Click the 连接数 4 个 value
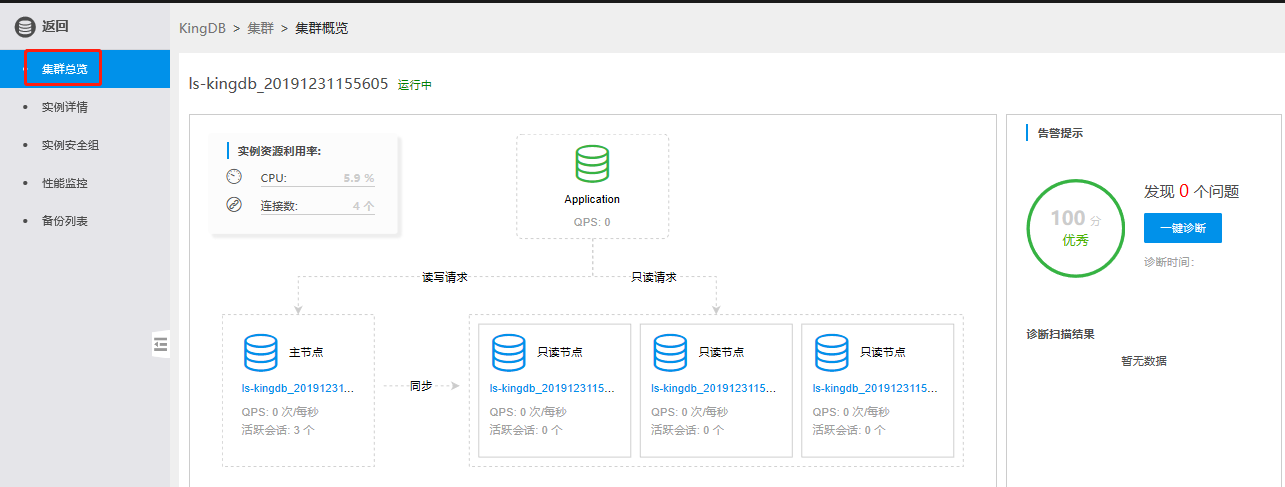Image resolution: width=1285 pixels, height=487 pixels. [364, 206]
